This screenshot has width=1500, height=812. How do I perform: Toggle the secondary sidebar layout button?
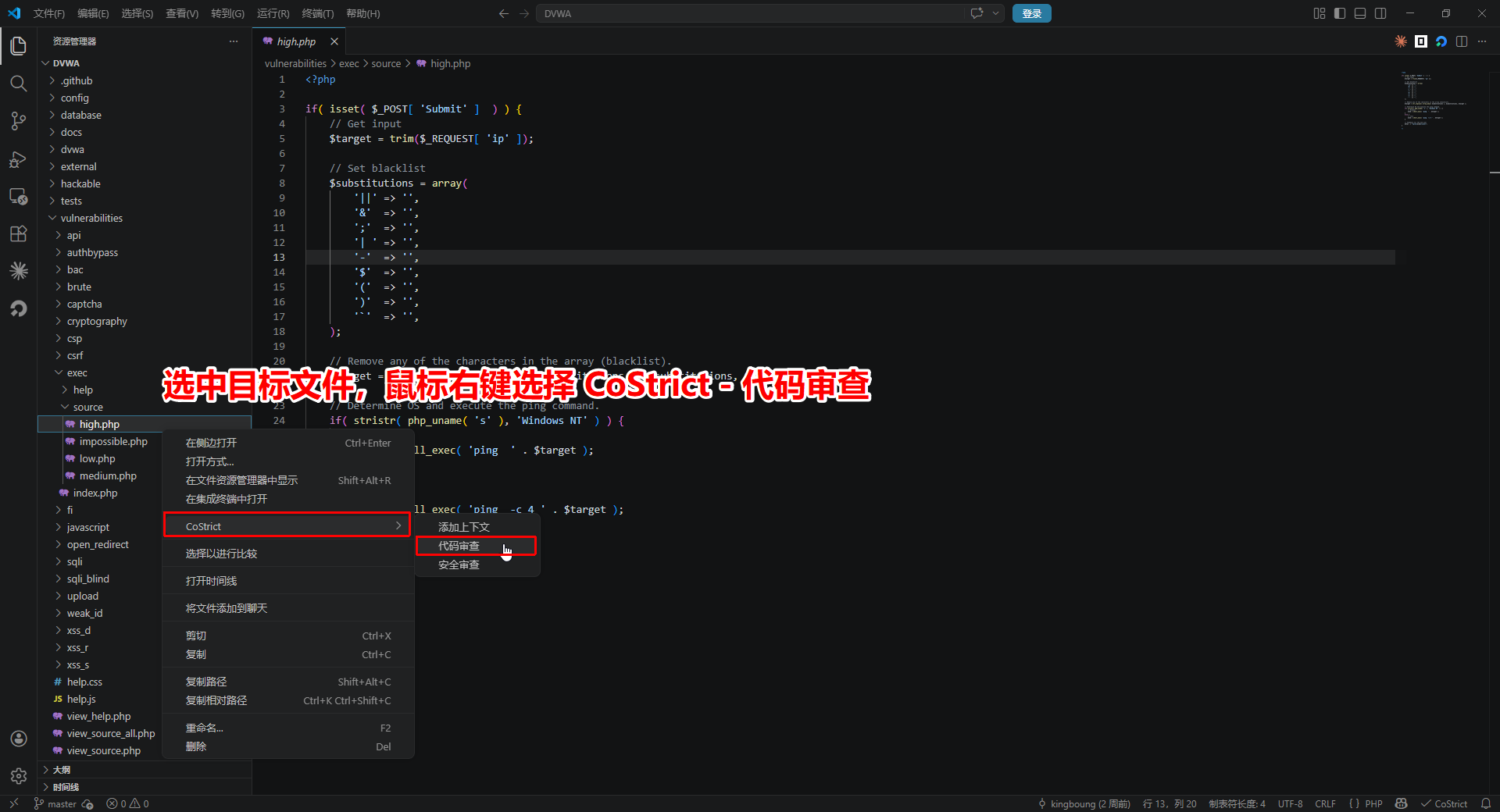[1380, 13]
